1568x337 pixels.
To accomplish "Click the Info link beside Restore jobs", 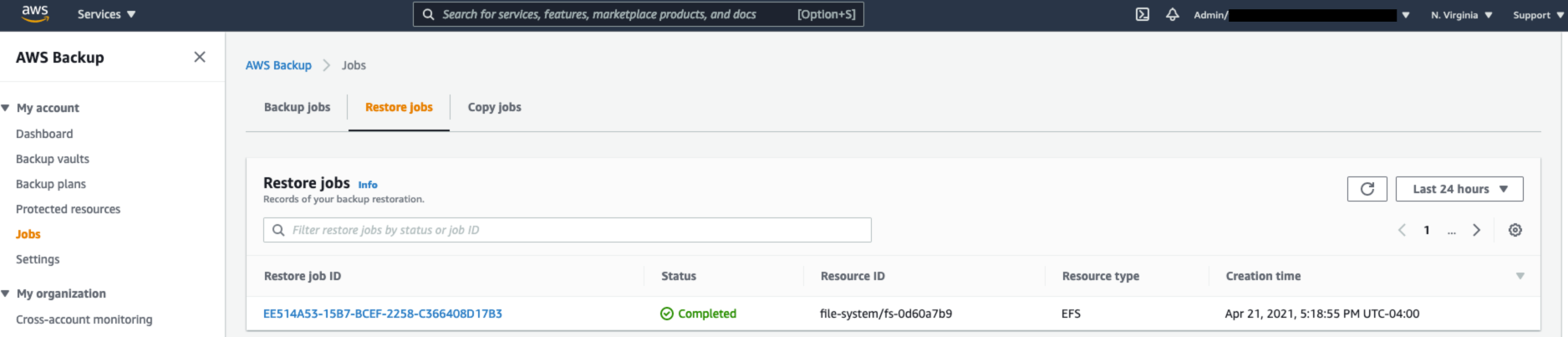I will (x=368, y=185).
